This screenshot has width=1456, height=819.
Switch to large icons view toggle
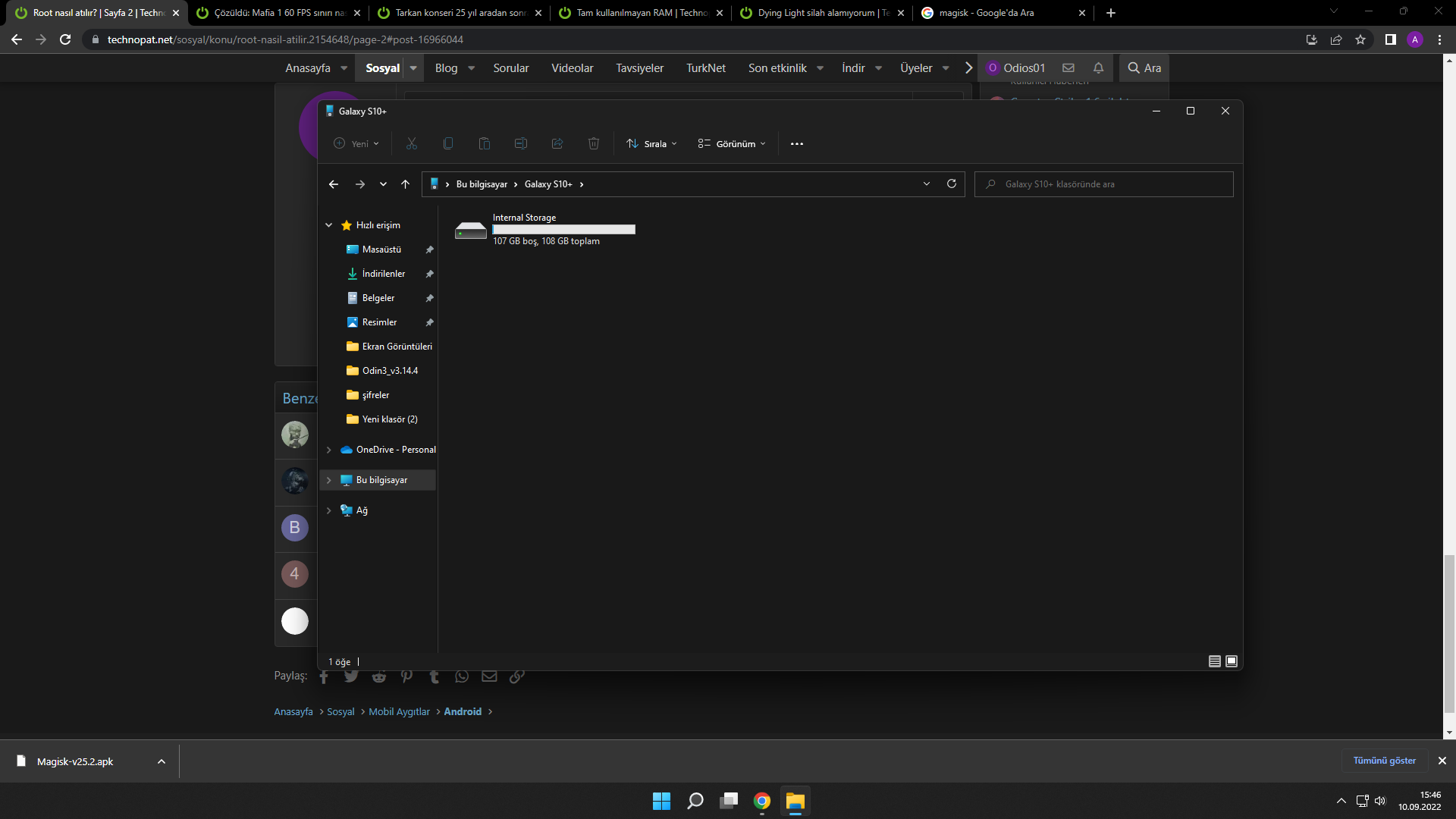point(1232,661)
